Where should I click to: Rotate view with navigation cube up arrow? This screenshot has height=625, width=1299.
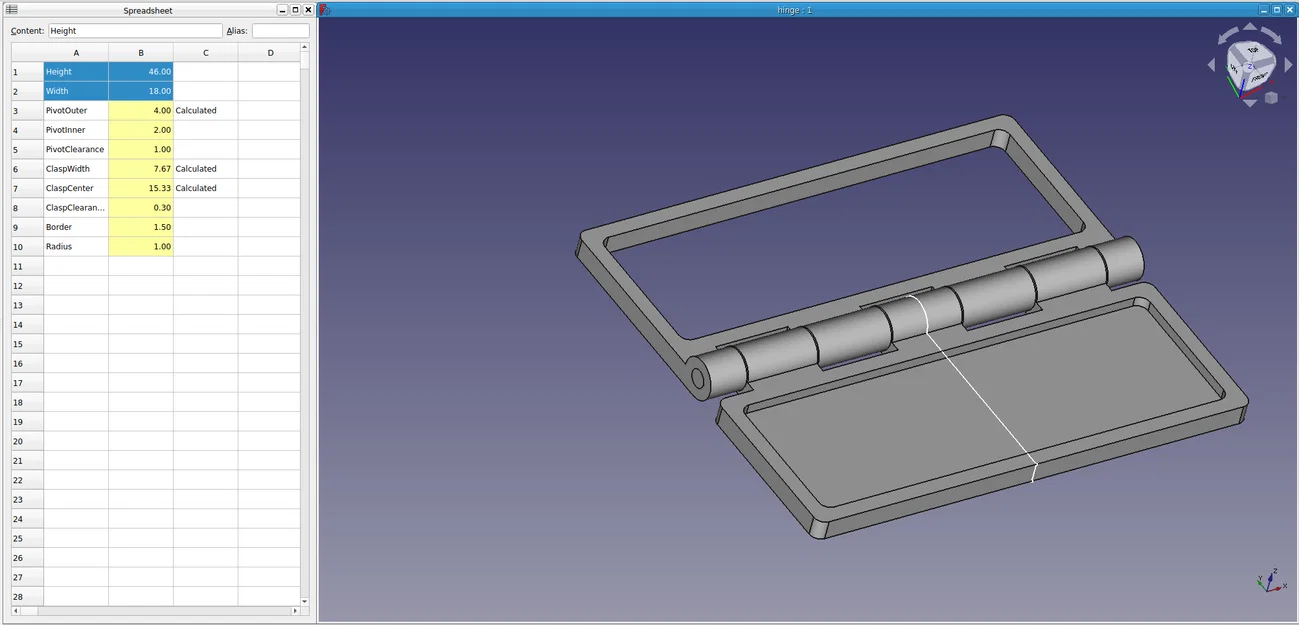tap(1250, 26)
